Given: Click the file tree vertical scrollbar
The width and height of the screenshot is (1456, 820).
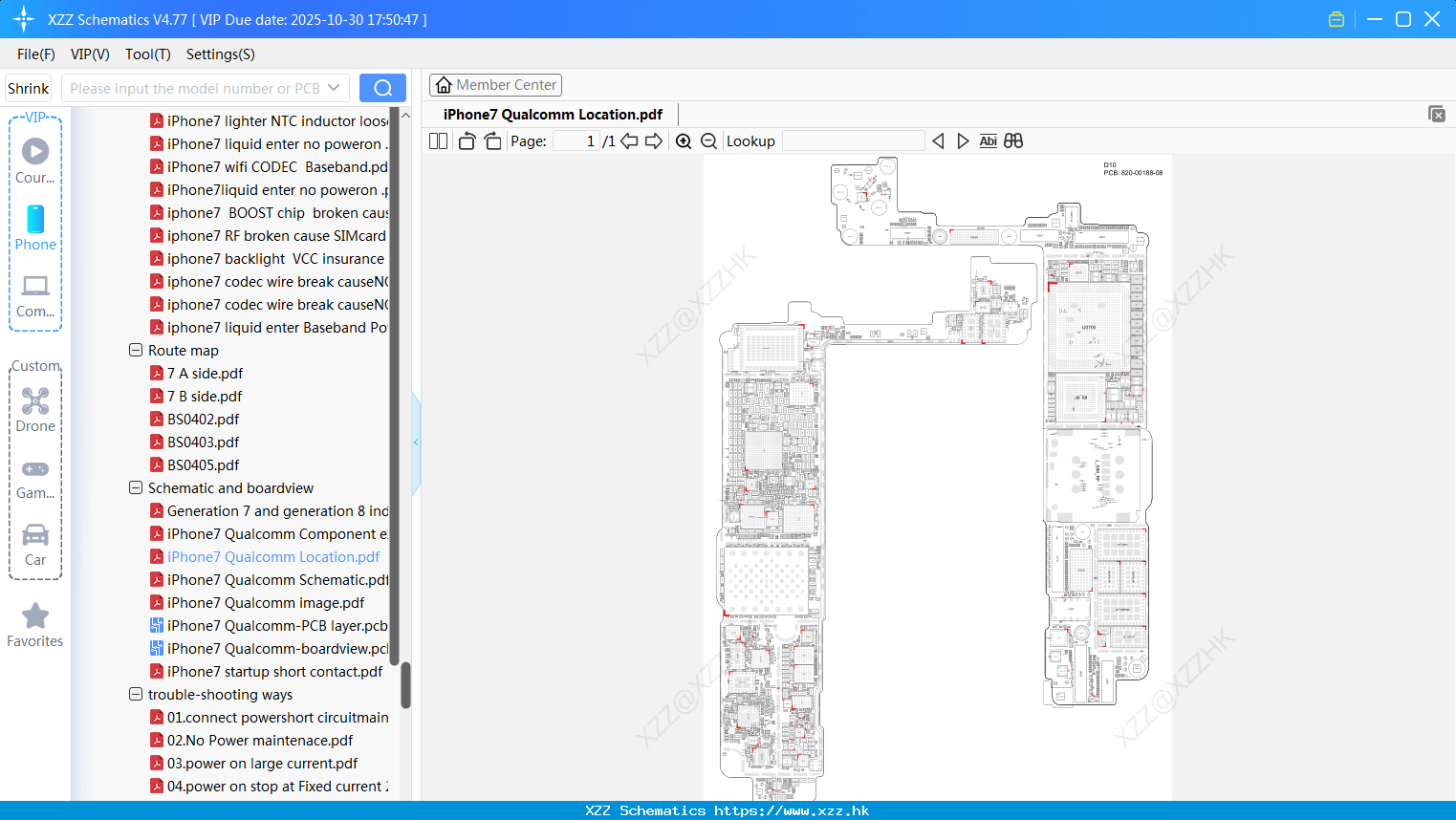Looking at the screenshot, I should pos(405,684).
